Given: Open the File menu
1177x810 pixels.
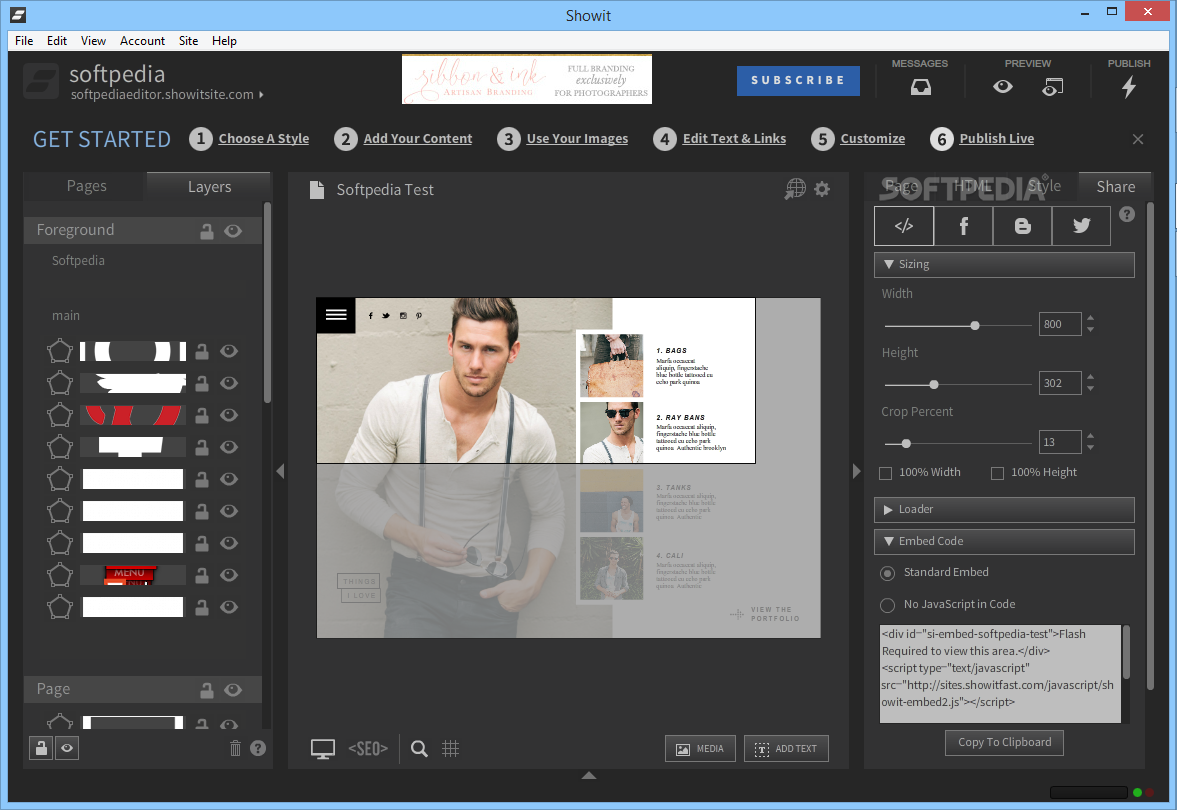Looking at the screenshot, I should [24, 41].
